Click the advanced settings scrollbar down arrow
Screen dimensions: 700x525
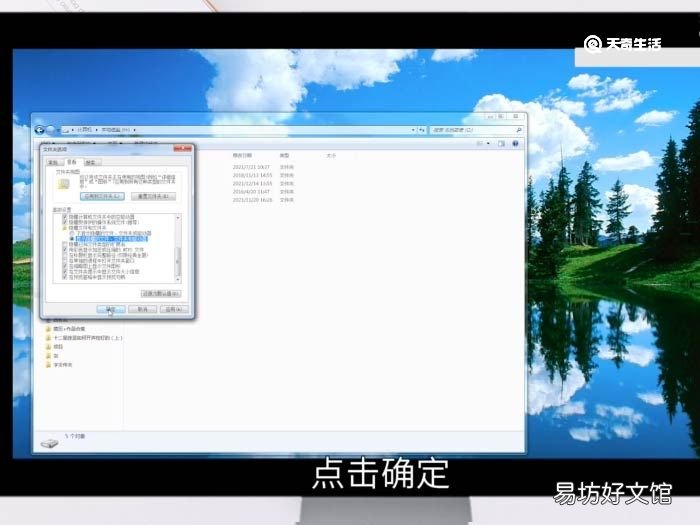(x=178, y=279)
